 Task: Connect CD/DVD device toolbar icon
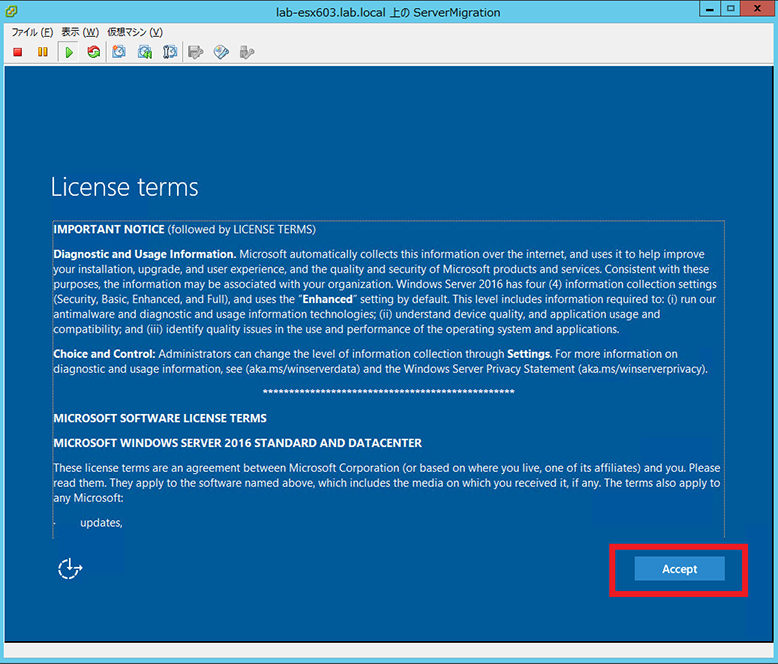221,52
